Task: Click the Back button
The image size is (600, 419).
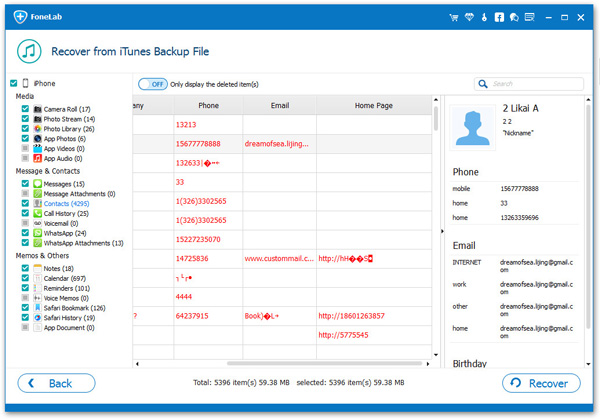Action: tap(56, 383)
